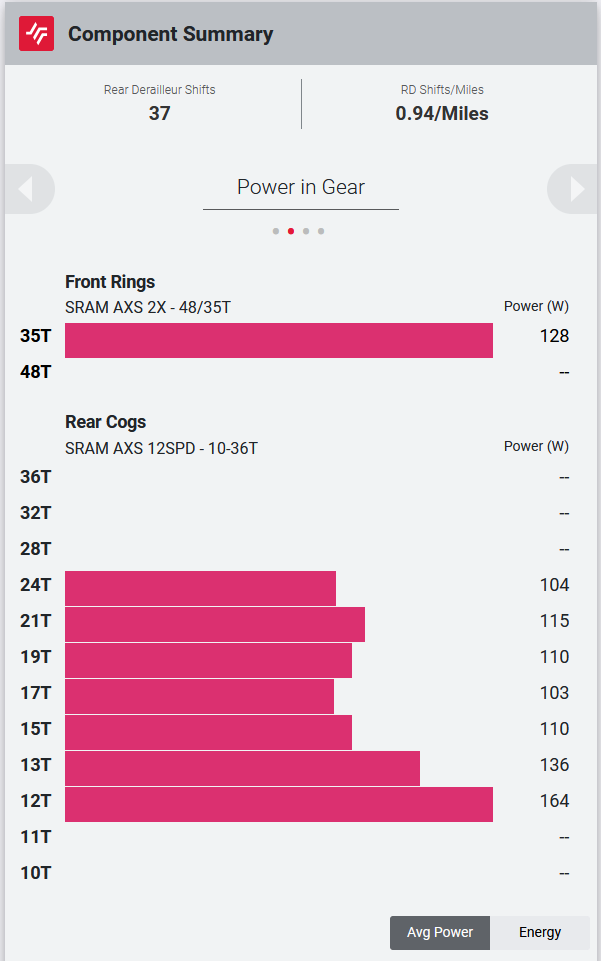Select the 35T front ring power bar
Viewport: 601px width, 961px height.
tap(279, 340)
